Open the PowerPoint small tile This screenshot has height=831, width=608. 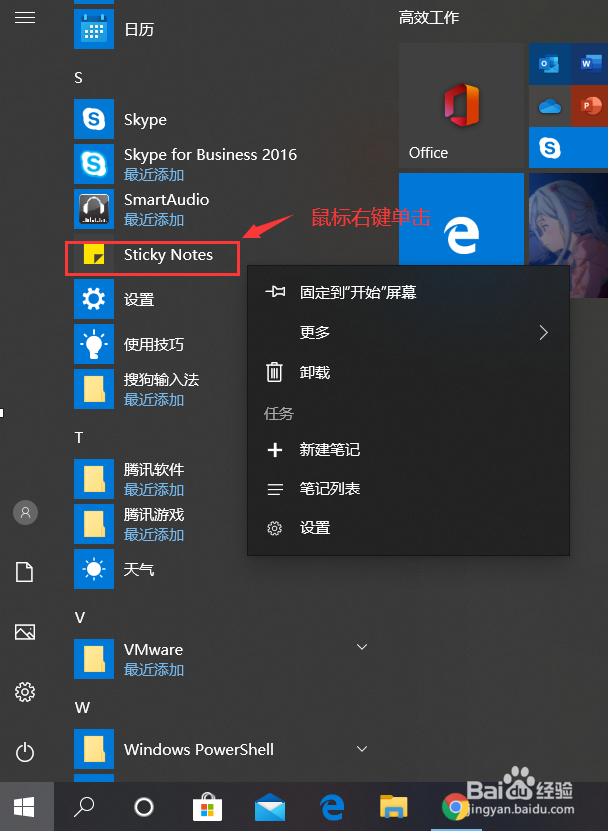click(x=589, y=106)
